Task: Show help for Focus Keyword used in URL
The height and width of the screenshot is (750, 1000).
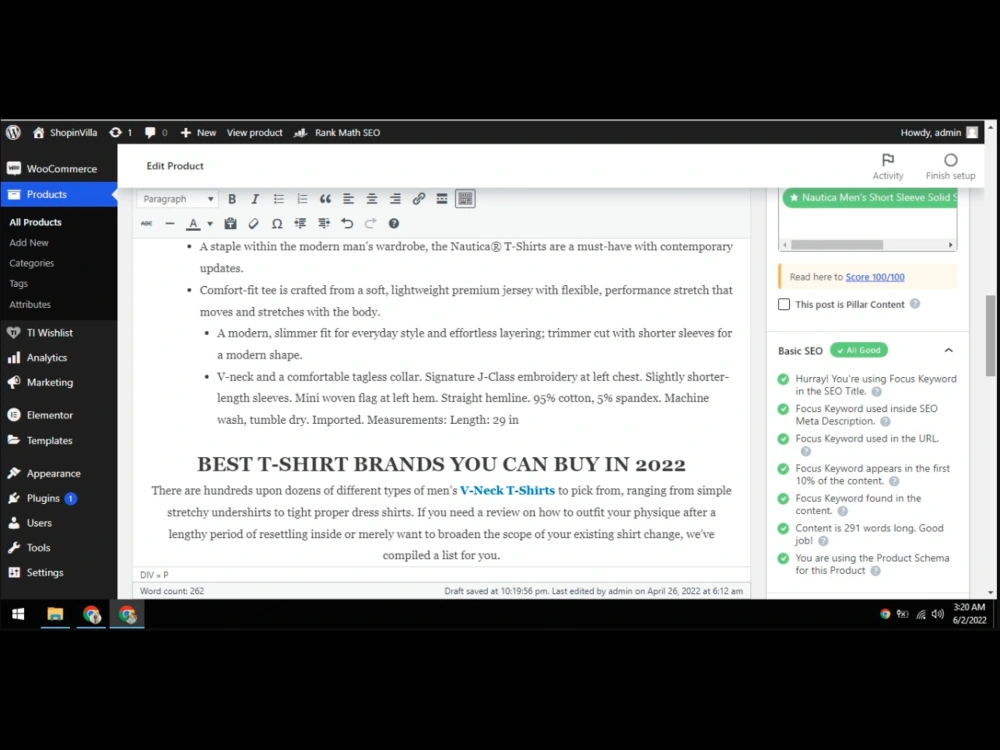Action: (x=805, y=451)
